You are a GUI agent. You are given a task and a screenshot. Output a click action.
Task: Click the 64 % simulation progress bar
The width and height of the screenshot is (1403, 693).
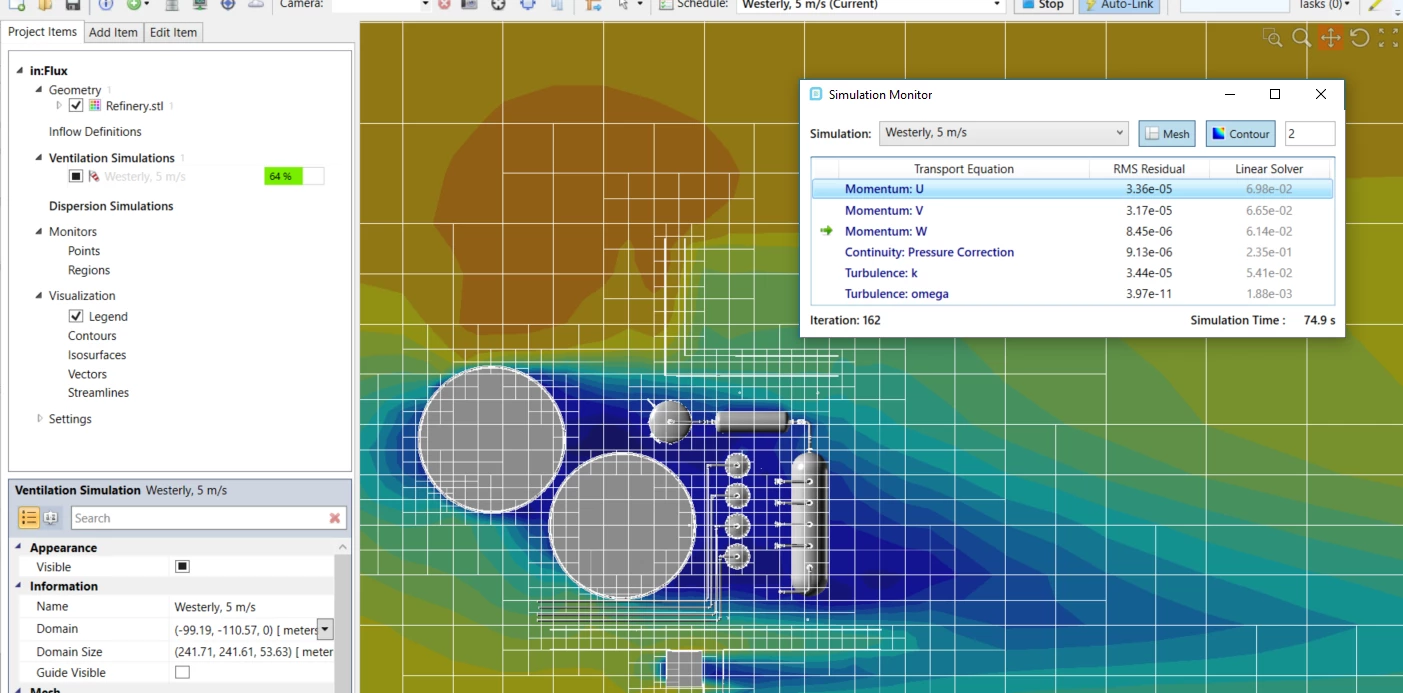pyautogui.click(x=294, y=176)
